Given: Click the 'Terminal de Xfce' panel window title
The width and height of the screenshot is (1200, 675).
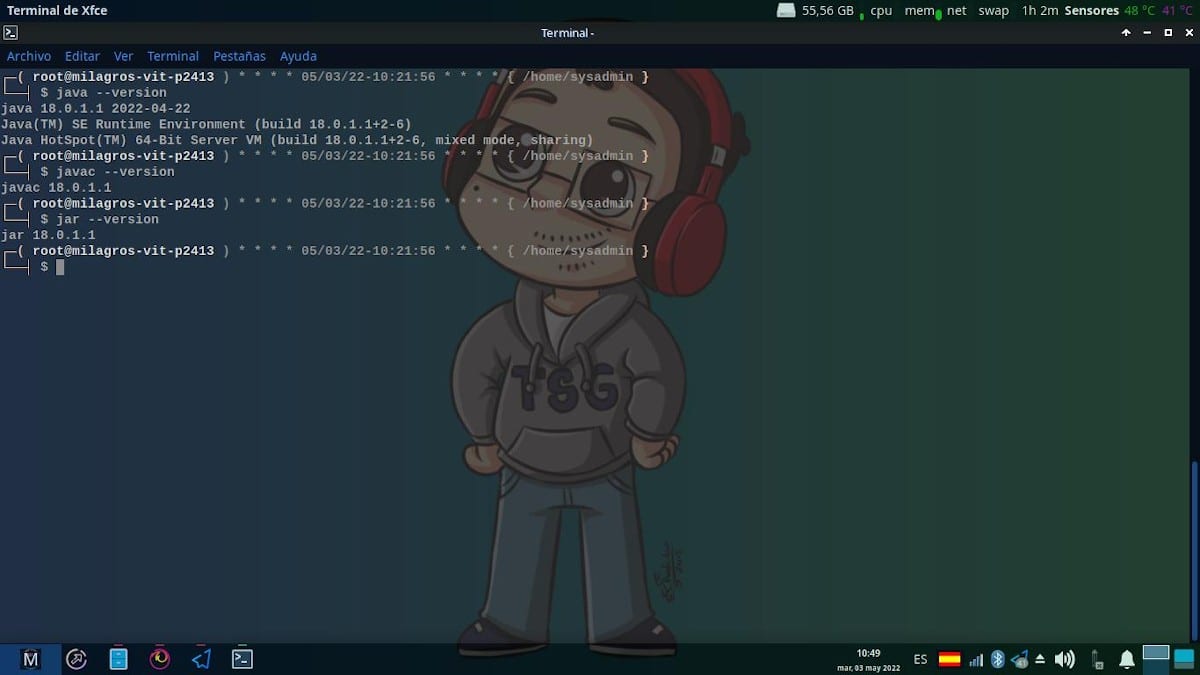Looking at the screenshot, I should pos(57,11).
